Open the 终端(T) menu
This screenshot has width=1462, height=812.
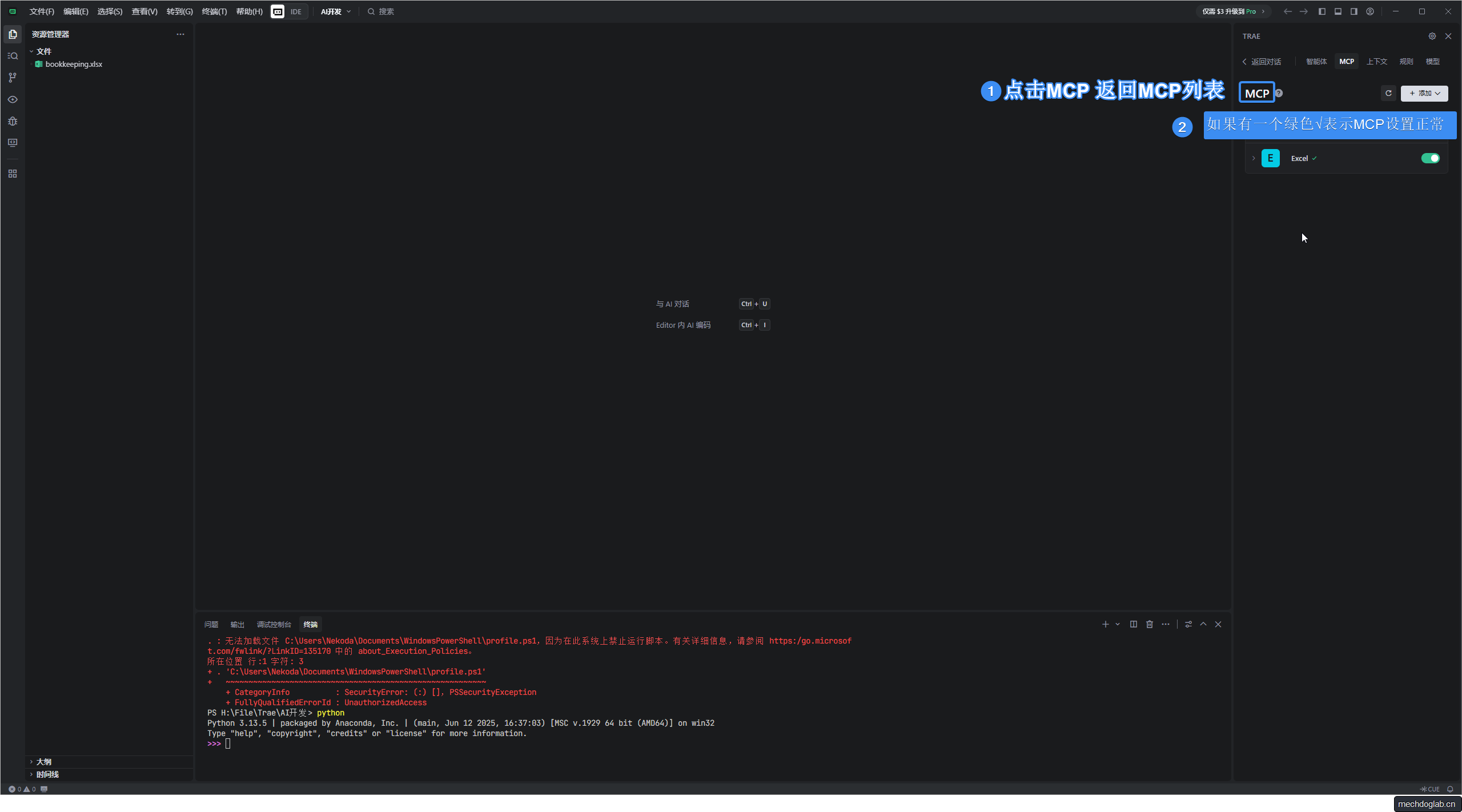(x=214, y=11)
